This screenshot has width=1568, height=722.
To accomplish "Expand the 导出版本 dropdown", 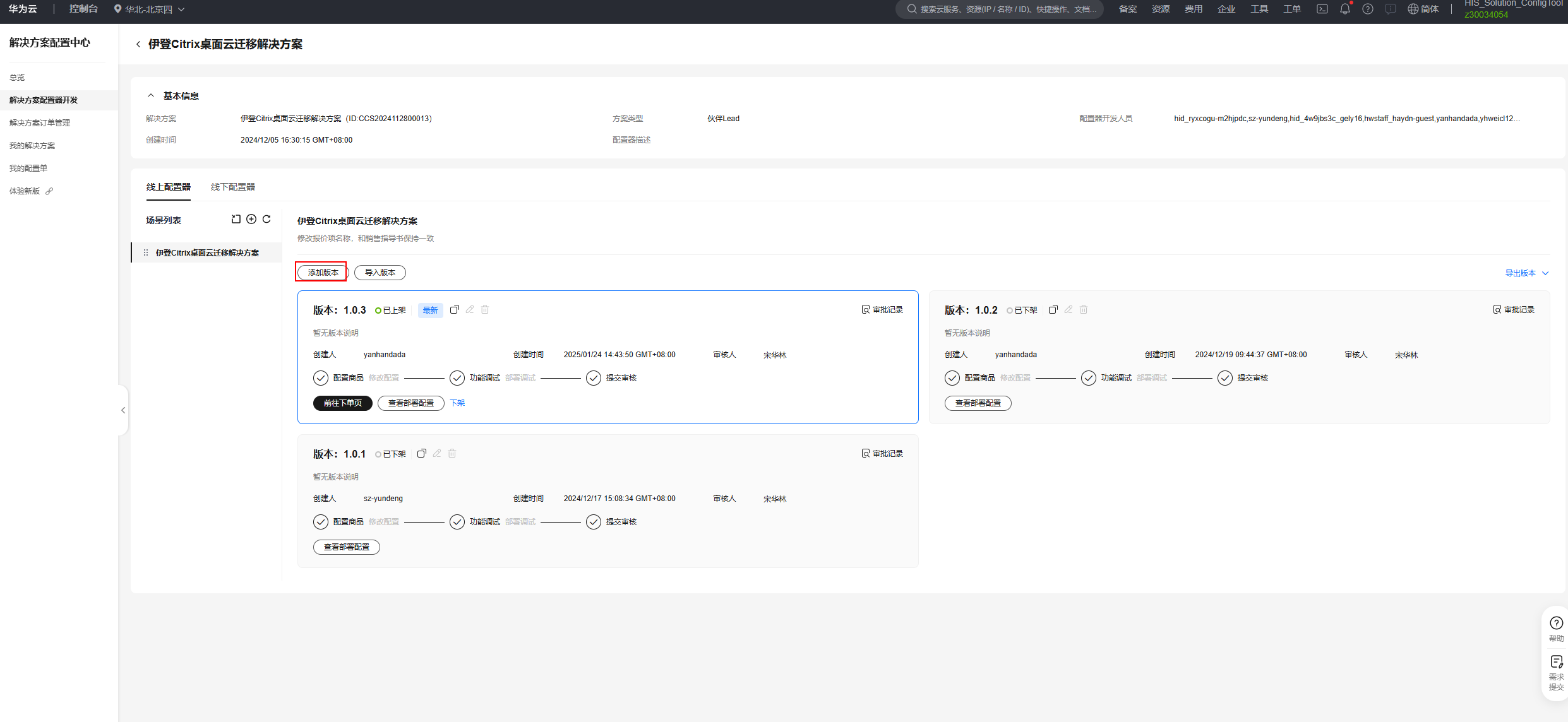I will 1527,273.
